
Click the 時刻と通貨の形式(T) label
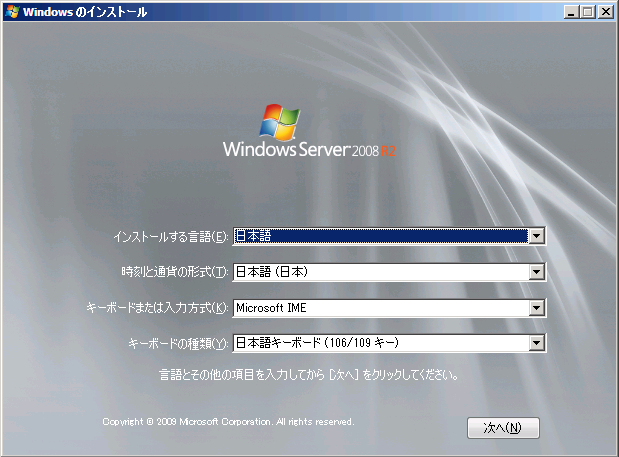click(x=175, y=272)
